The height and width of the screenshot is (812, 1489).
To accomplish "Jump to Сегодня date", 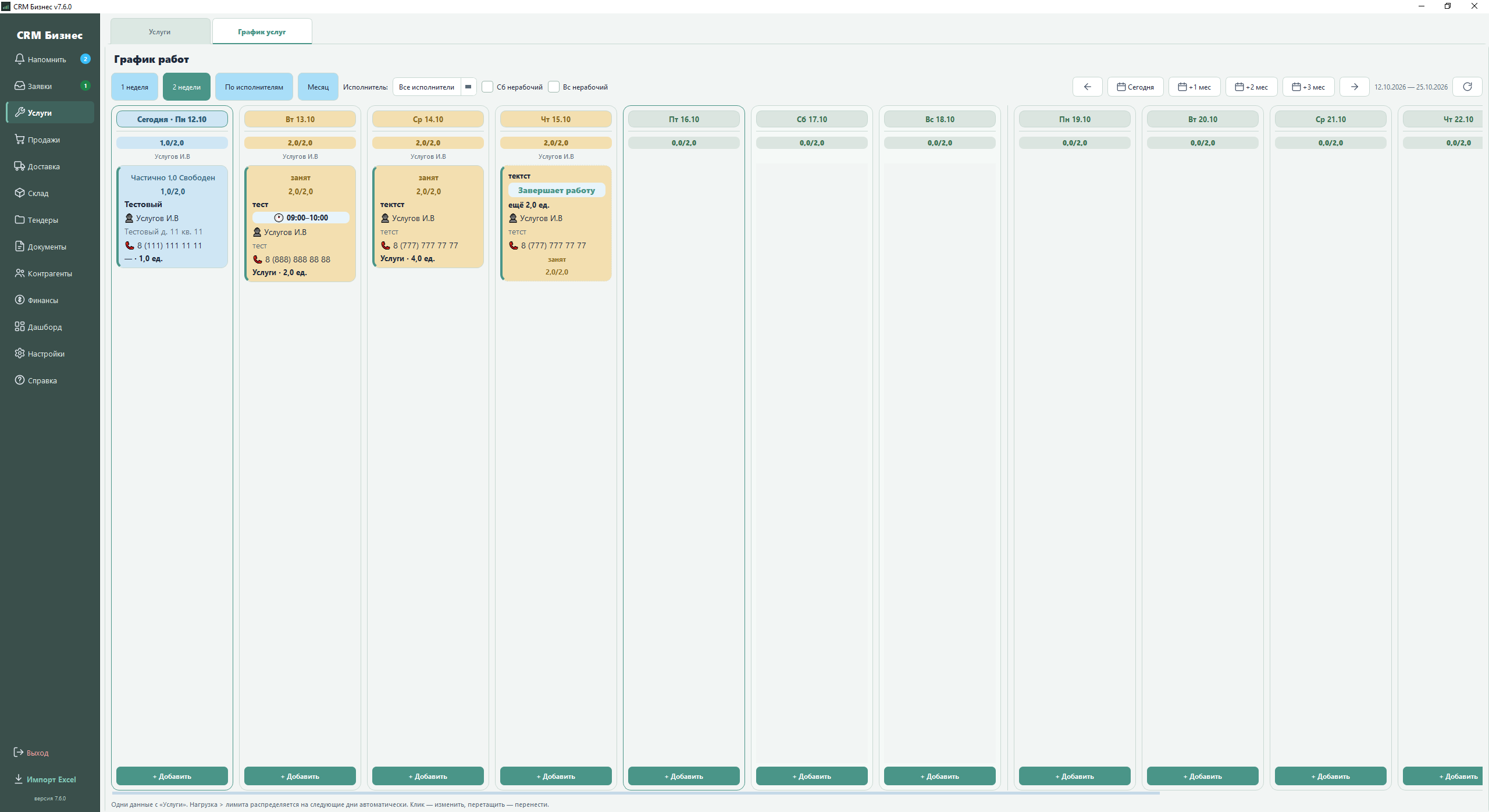I will (1135, 87).
